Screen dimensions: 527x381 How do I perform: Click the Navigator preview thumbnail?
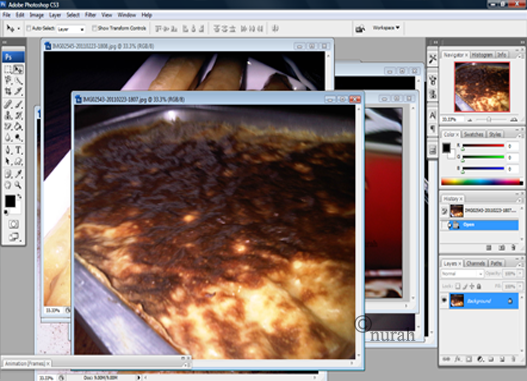(x=482, y=87)
